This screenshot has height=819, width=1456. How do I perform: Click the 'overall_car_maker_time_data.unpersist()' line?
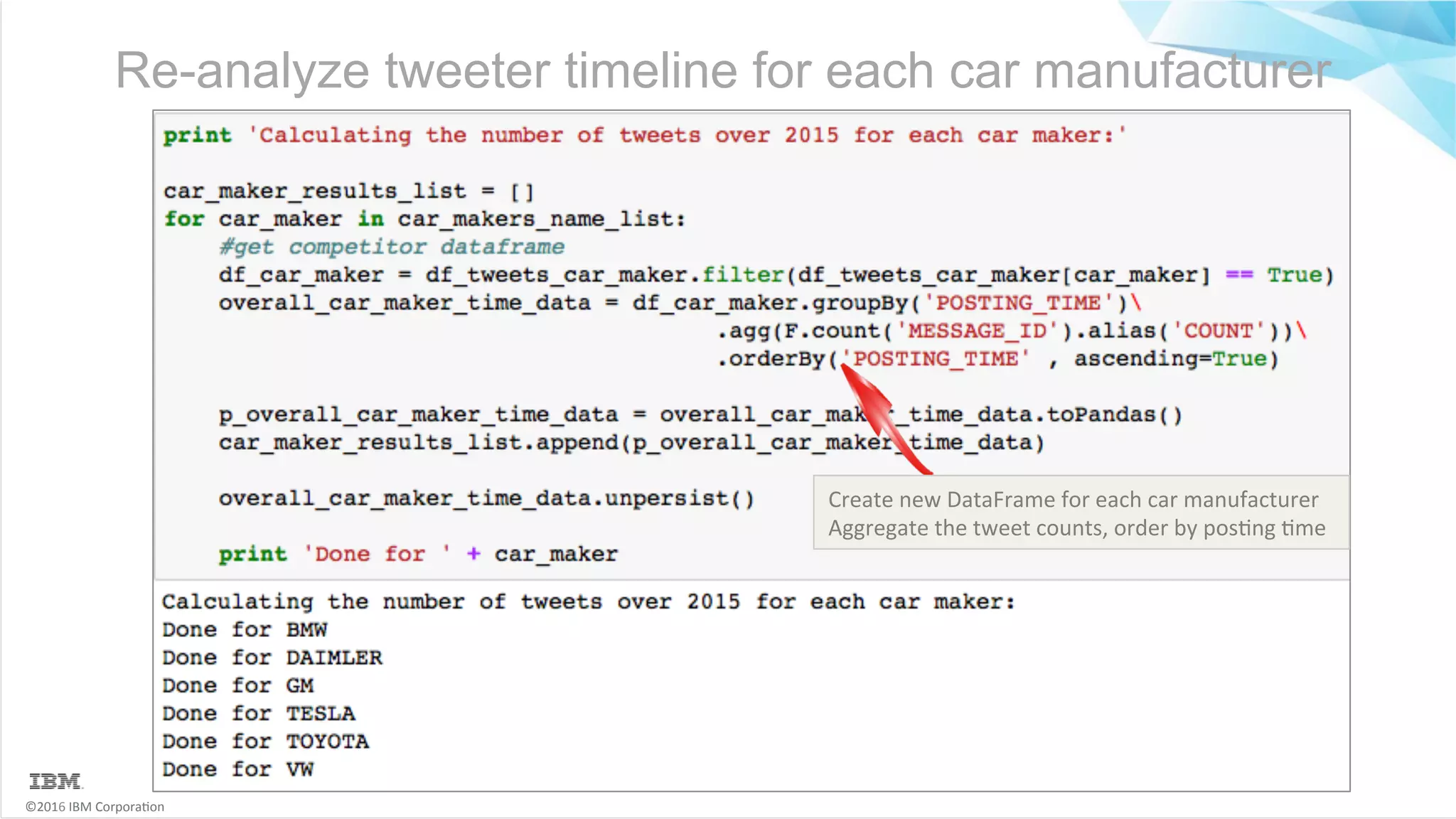coord(487,498)
